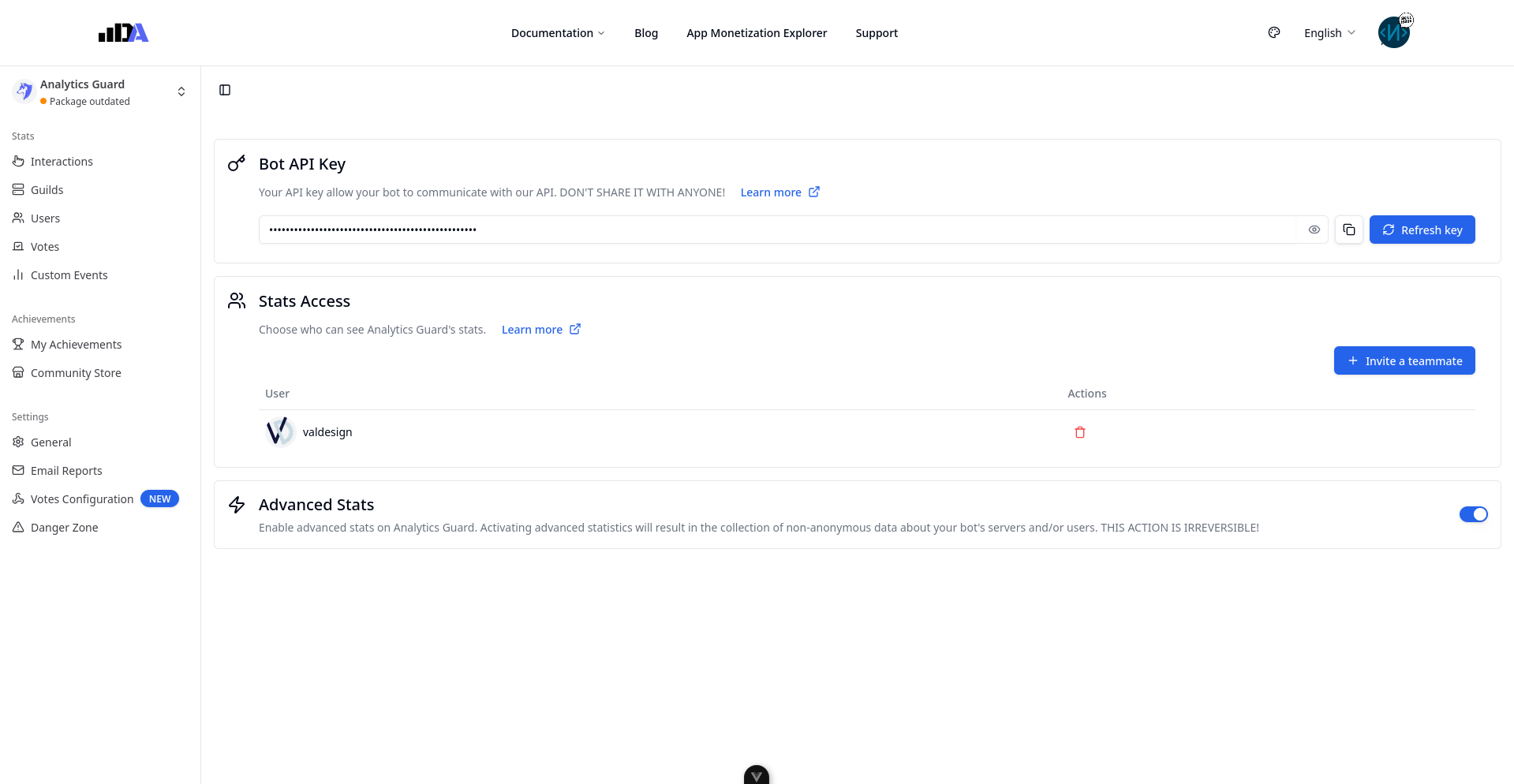Open My Achievements page

(x=76, y=345)
